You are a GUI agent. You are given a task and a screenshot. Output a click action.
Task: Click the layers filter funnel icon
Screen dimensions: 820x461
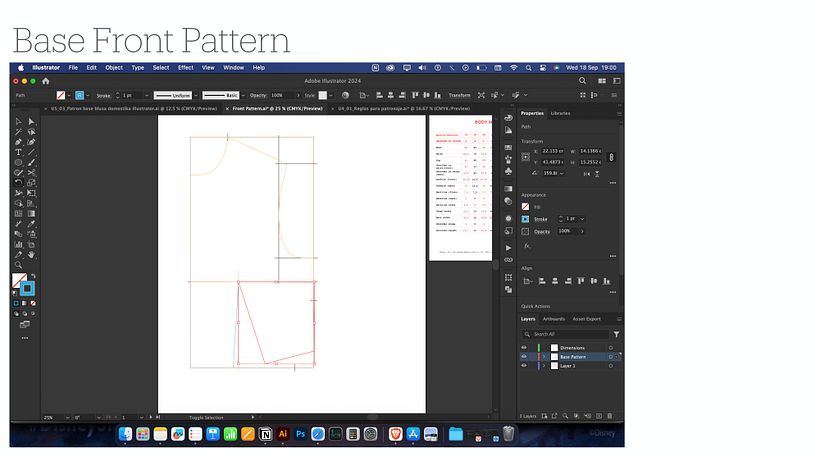(616, 334)
